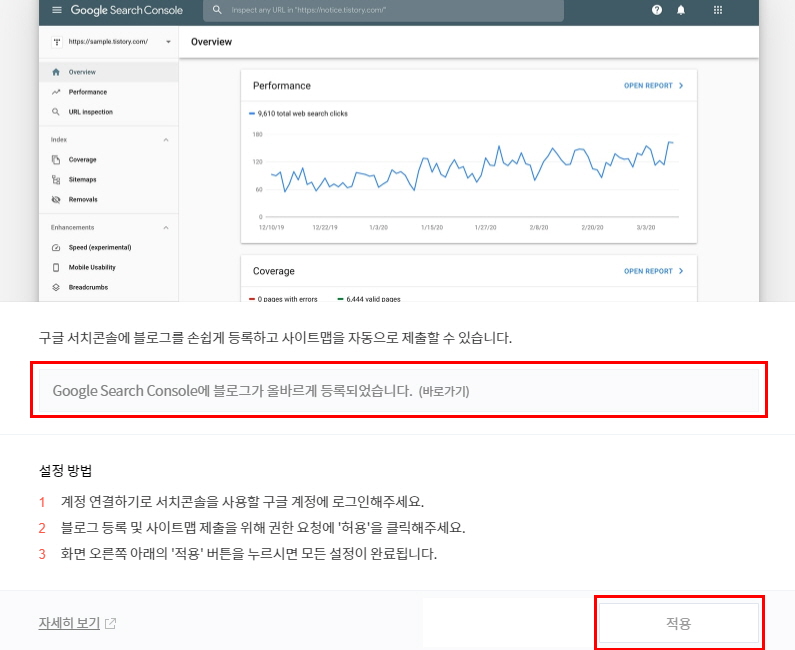Click the chevron next to Performance OPEN REPORT
The width and height of the screenshot is (795, 650).
coord(681,86)
